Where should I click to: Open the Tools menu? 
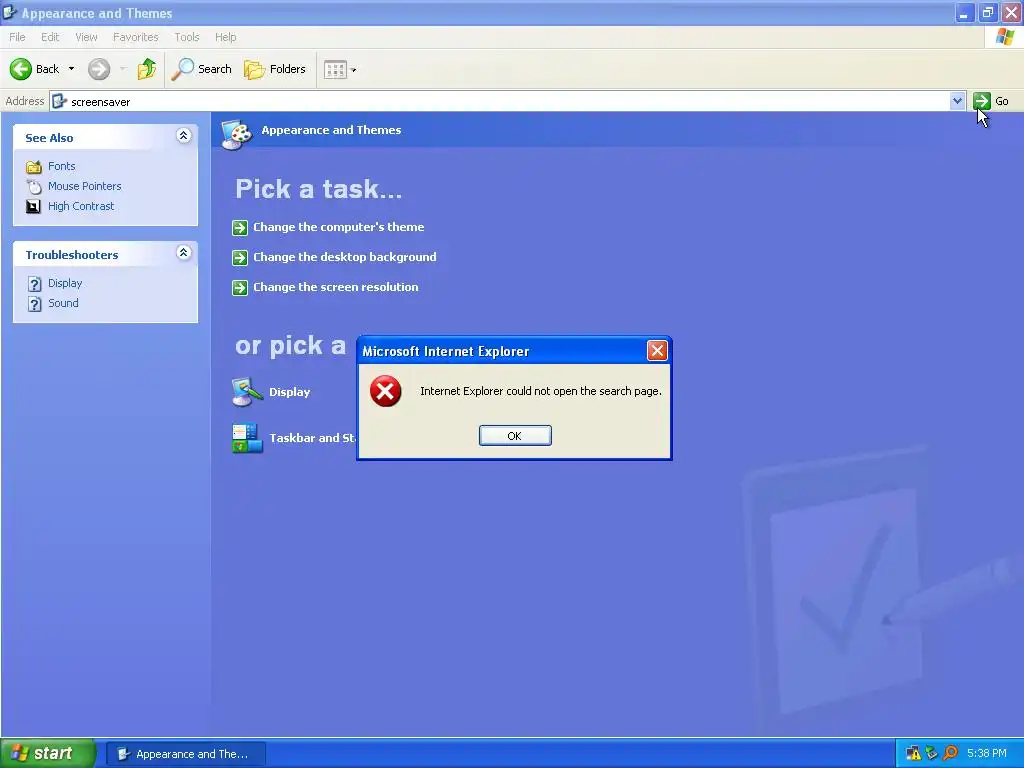187,37
